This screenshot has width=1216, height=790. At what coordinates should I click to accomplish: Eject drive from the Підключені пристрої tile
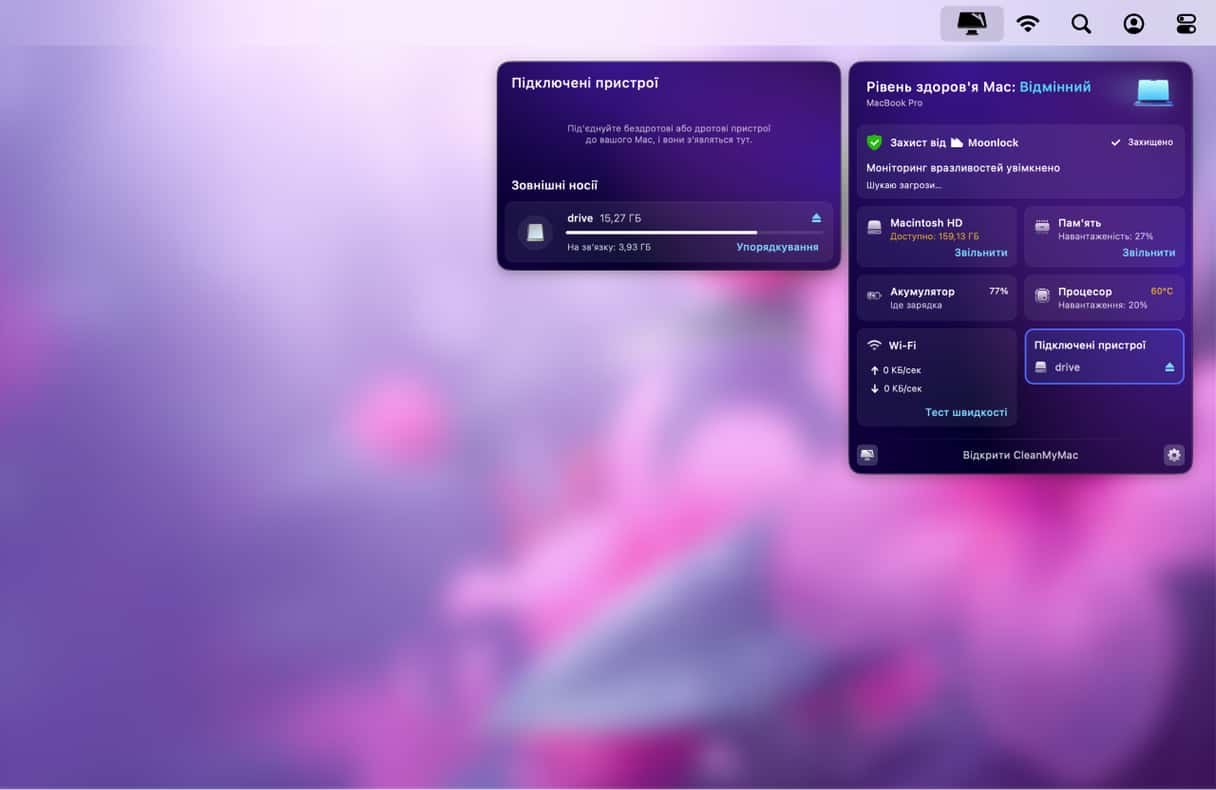(x=1170, y=367)
